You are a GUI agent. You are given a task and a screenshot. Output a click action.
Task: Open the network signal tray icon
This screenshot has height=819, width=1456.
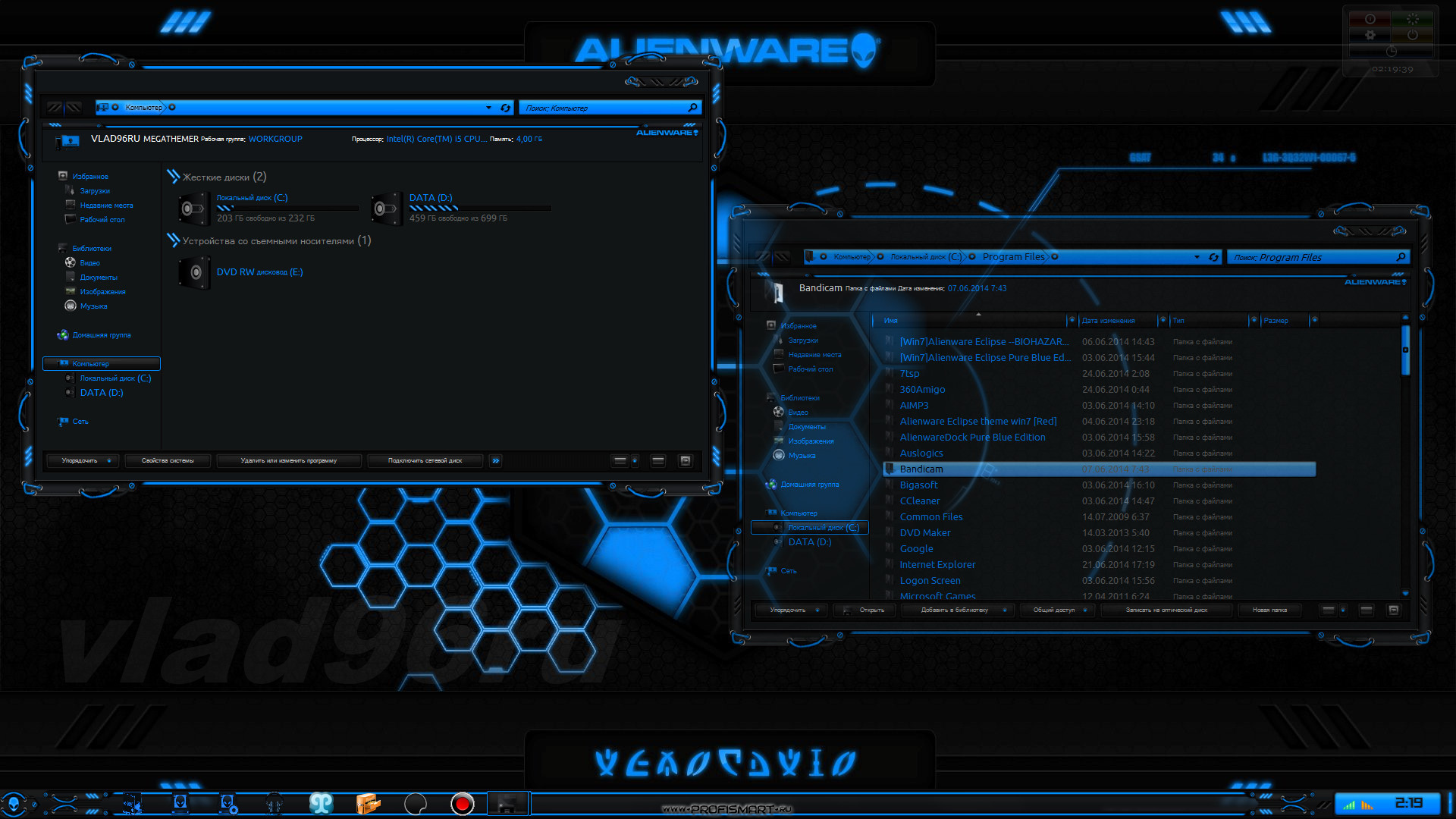pos(1349,805)
